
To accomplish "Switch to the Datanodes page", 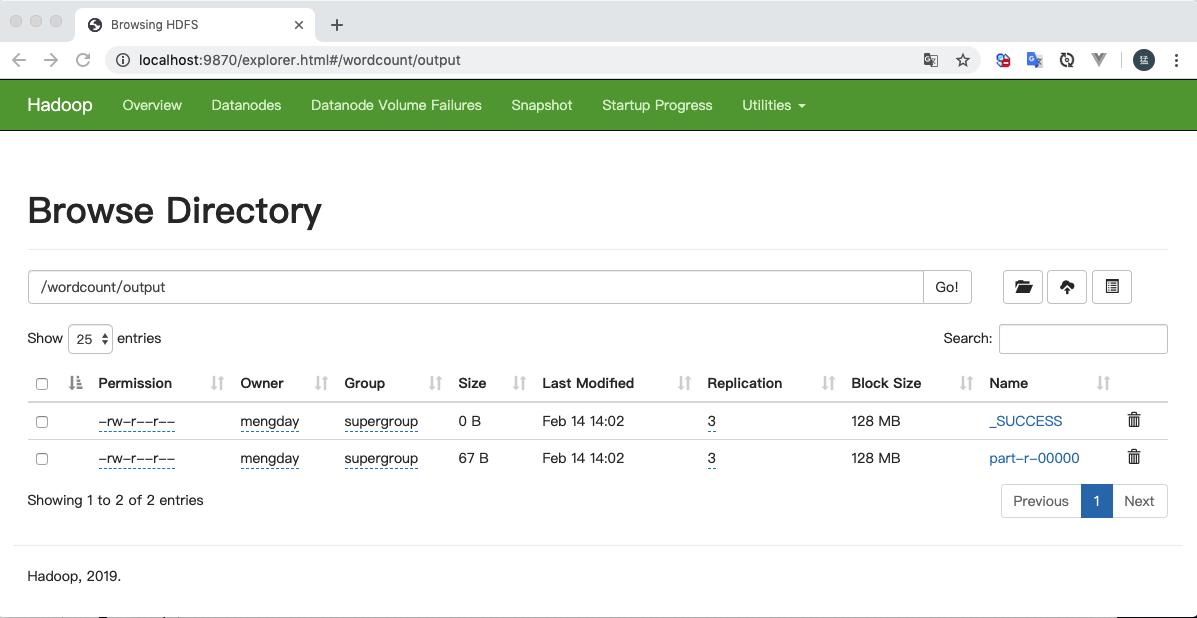I will [246, 105].
